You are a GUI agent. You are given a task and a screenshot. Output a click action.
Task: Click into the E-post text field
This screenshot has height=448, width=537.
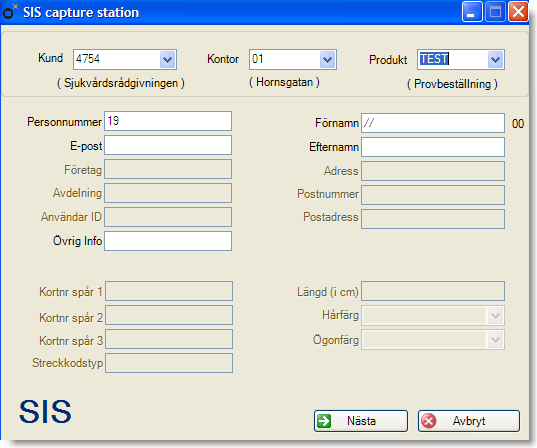coord(168,145)
